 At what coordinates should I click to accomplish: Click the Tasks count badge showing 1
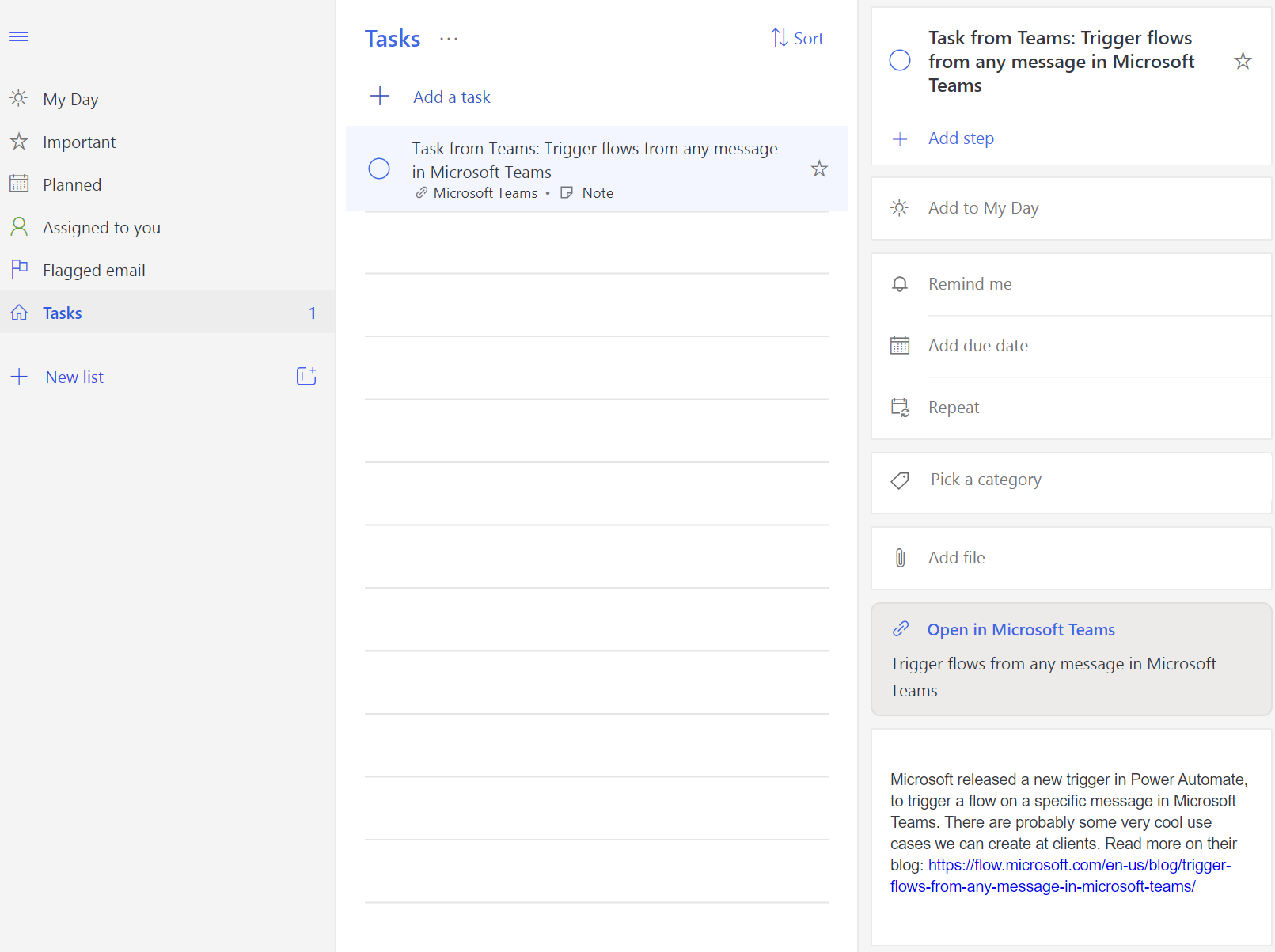pos(313,313)
